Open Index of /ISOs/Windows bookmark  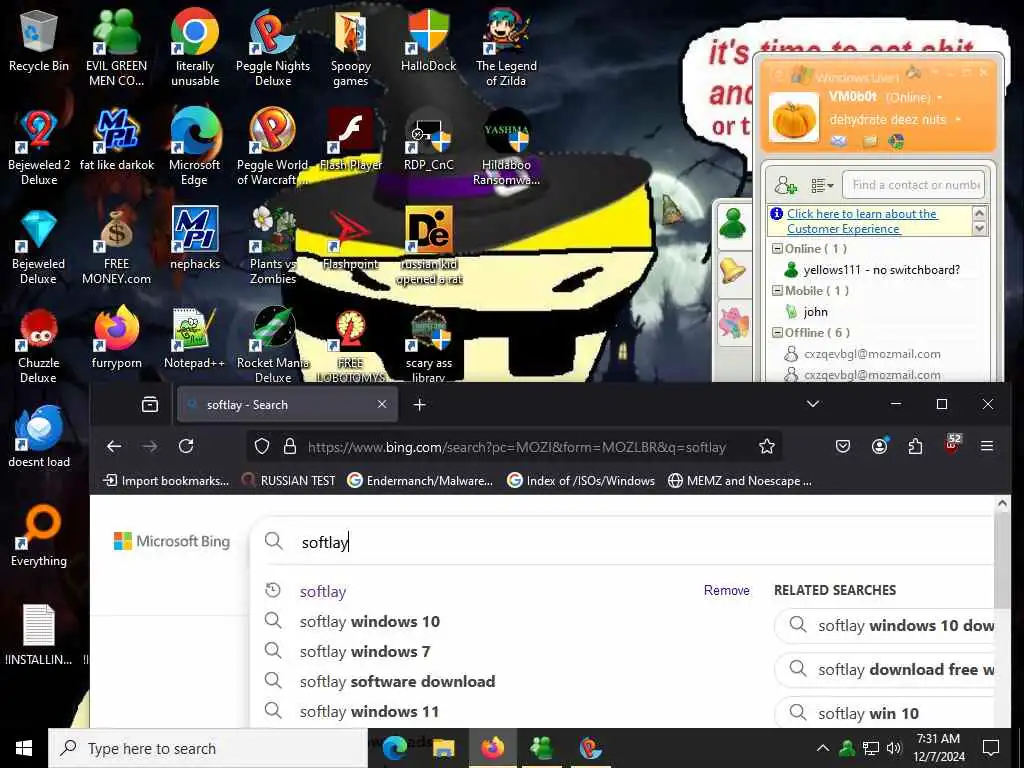(581, 481)
